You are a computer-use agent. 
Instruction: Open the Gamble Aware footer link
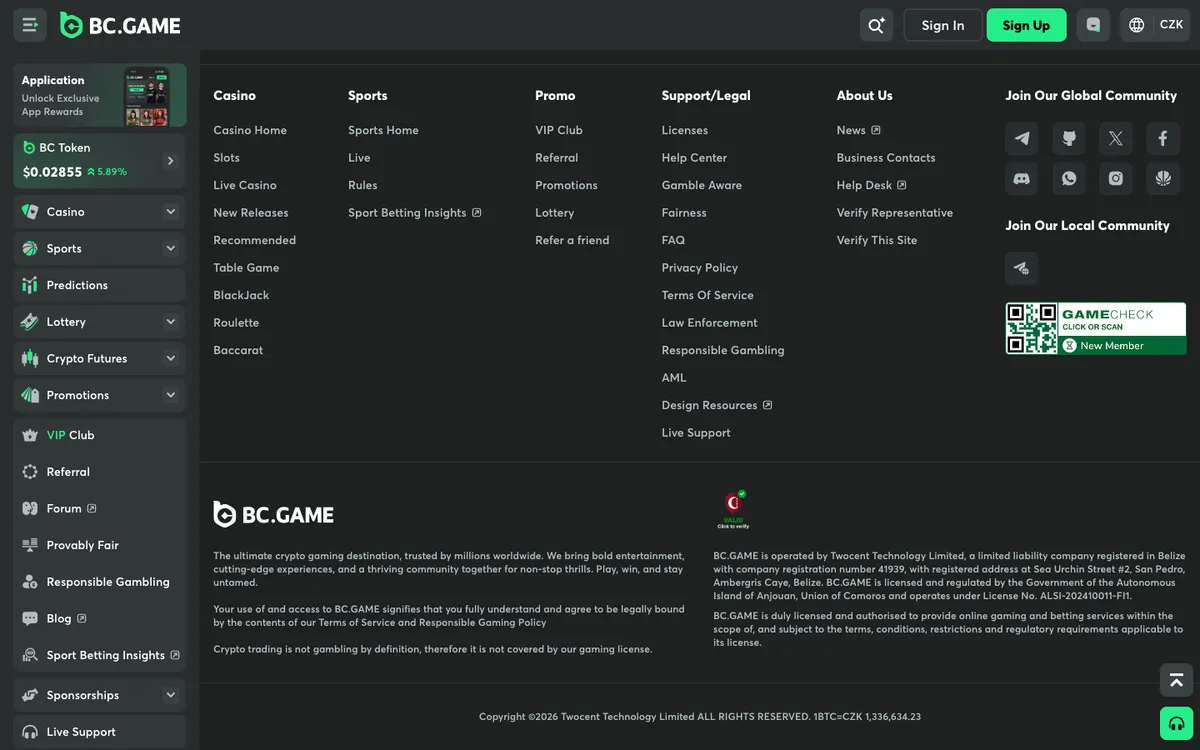point(702,185)
